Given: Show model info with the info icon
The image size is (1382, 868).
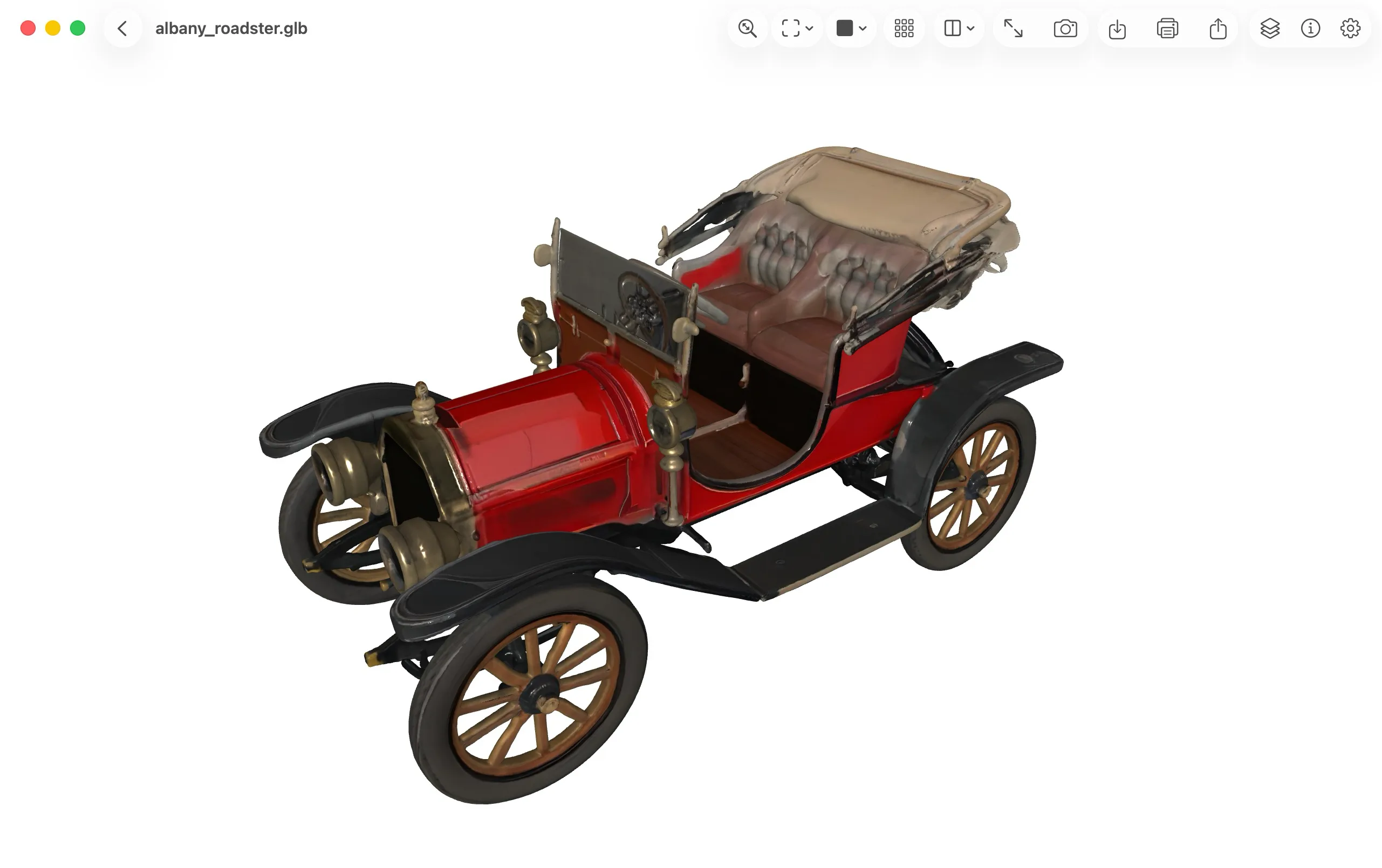Looking at the screenshot, I should click(1310, 28).
